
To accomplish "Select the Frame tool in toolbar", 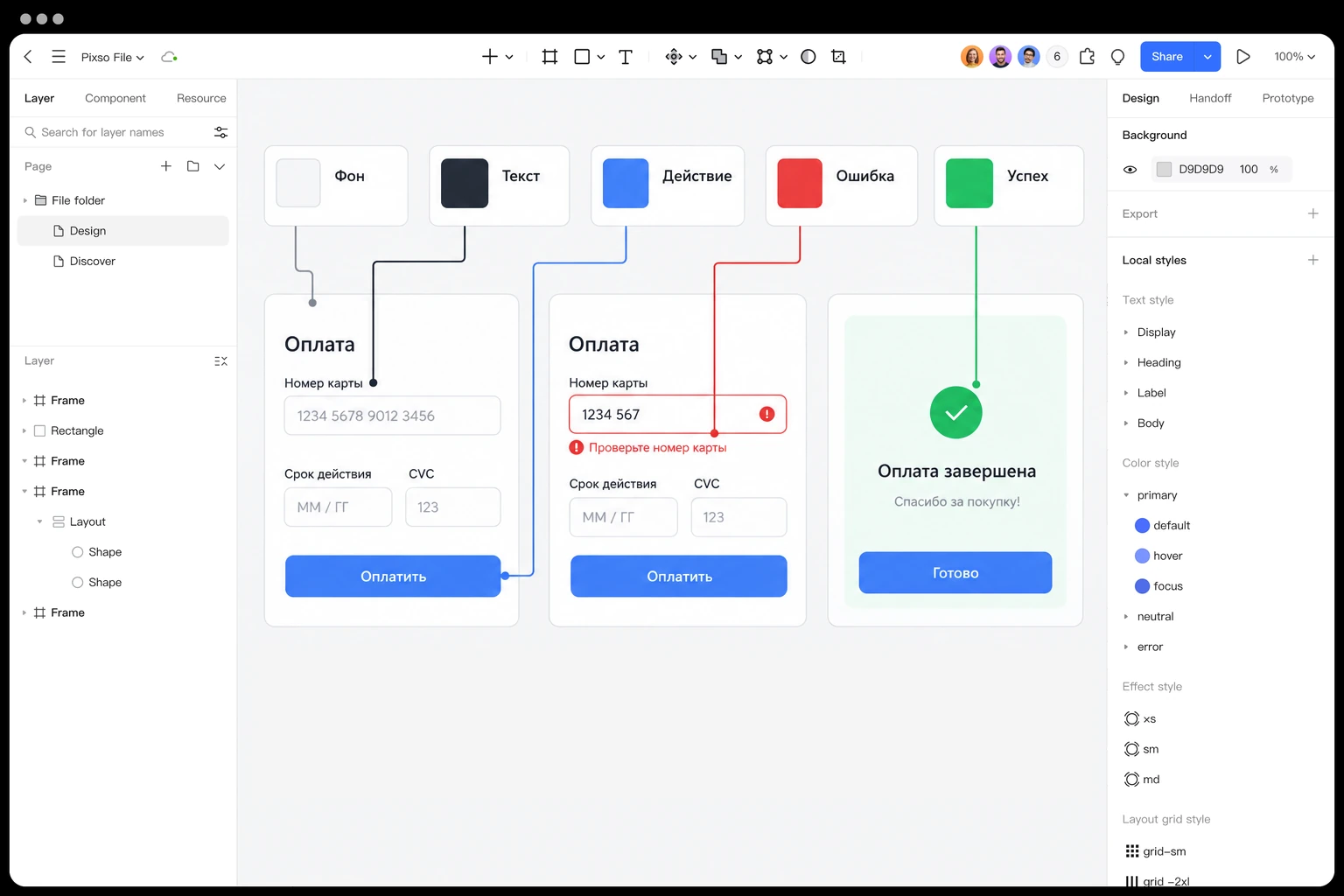I will (x=549, y=57).
